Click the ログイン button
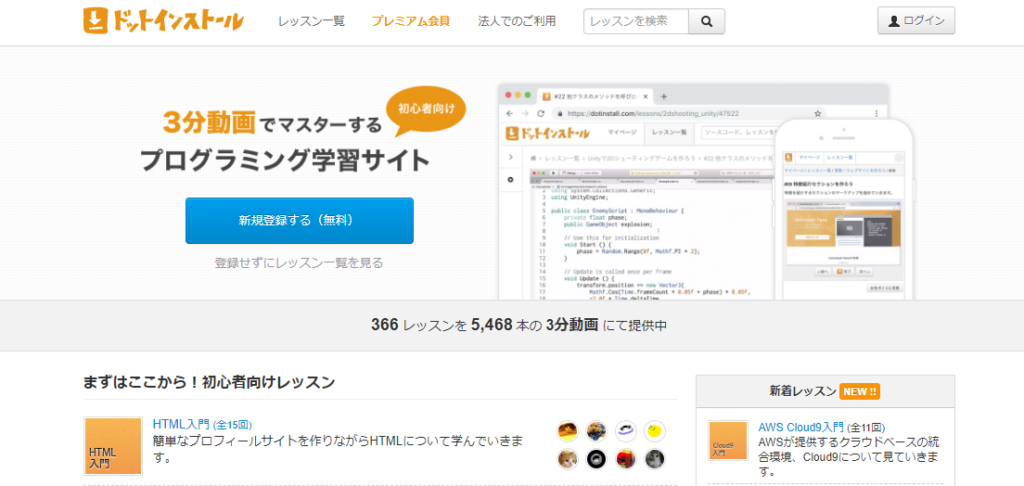 click(916, 21)
